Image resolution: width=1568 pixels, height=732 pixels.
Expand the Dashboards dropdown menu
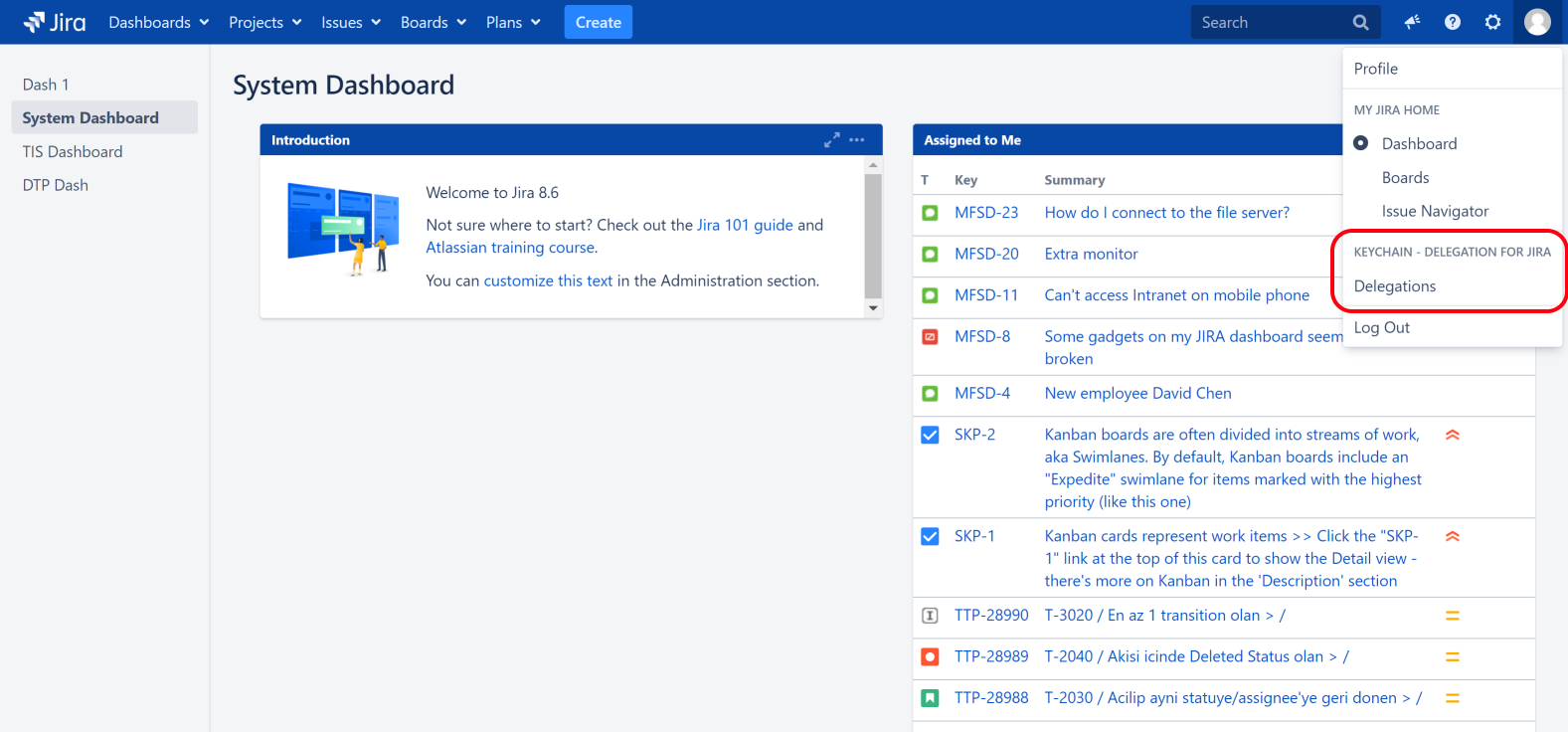pyautogui.click(x=159, y=22)
